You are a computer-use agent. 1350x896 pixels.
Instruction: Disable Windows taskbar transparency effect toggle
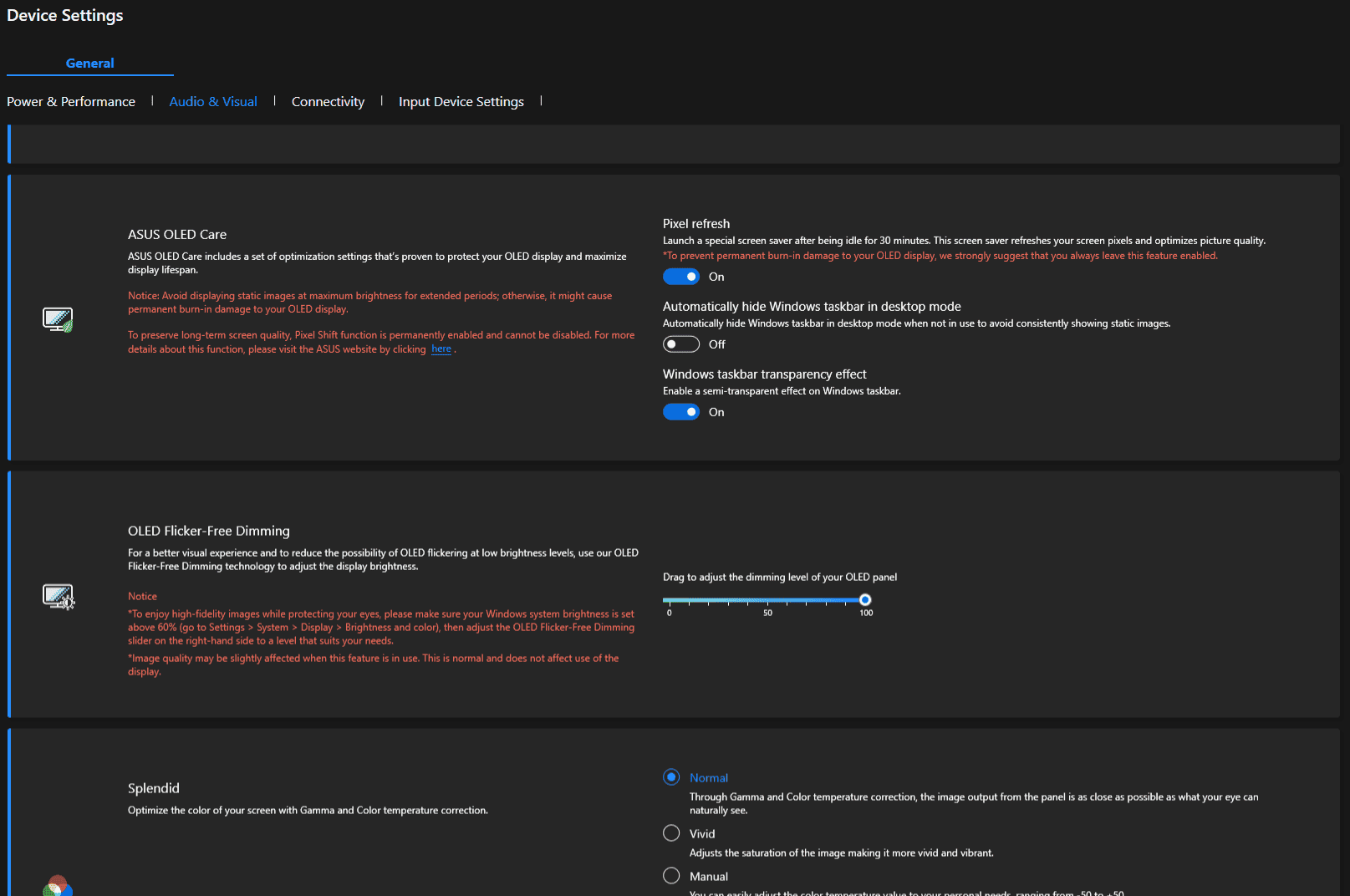click(x=681, y=412)
